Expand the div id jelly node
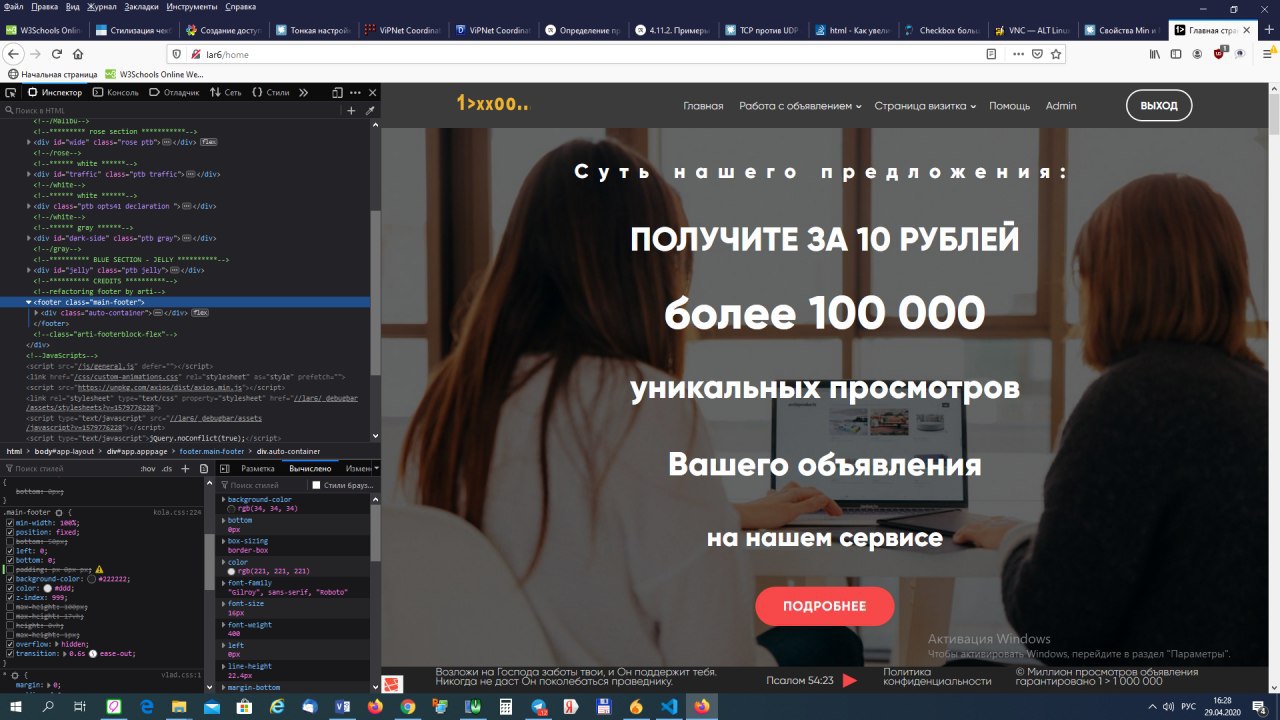 point(29,270)
